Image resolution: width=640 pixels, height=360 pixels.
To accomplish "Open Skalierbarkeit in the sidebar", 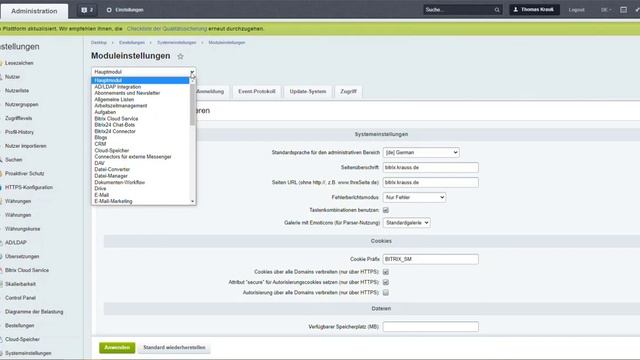I will tap(20, 284).
